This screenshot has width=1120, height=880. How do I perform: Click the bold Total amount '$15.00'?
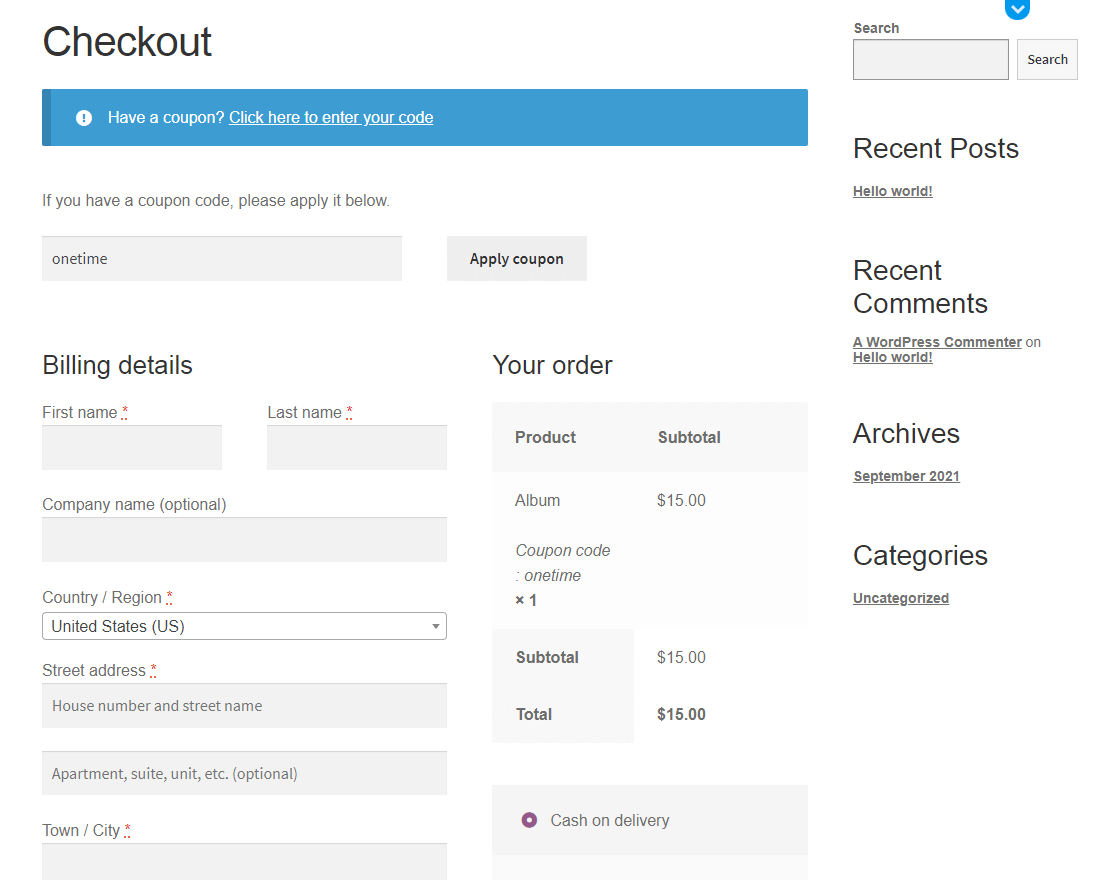(x=681, y=714)
